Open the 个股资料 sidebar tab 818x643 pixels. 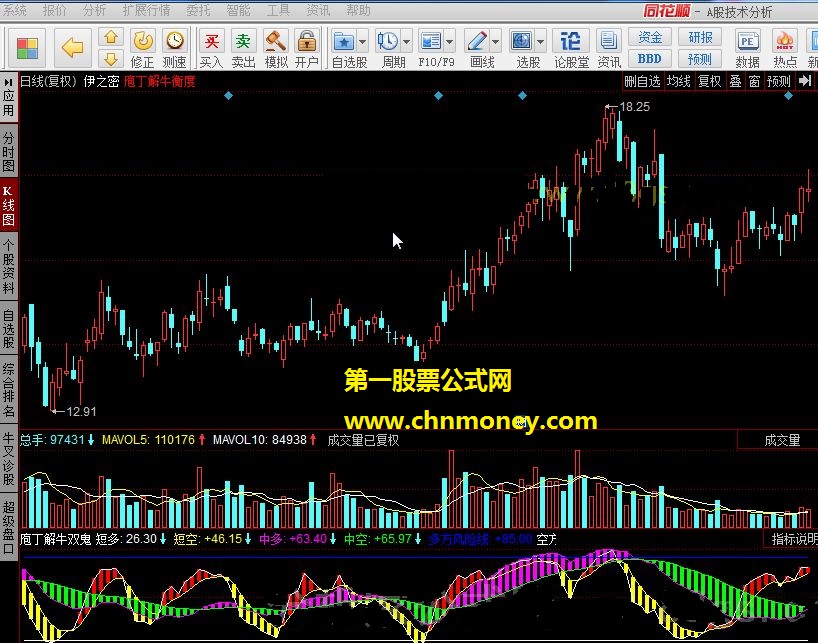click(x=8, y=266)
